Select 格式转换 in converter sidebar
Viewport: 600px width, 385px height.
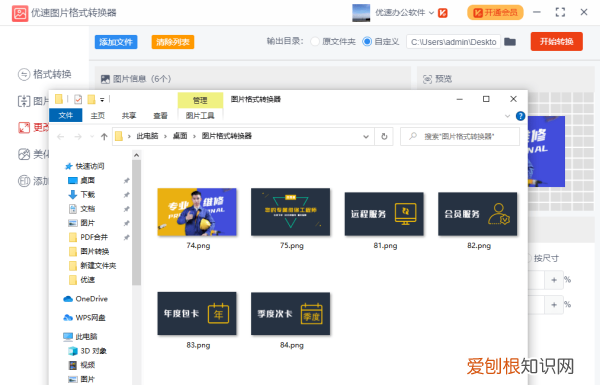[45, 74]
